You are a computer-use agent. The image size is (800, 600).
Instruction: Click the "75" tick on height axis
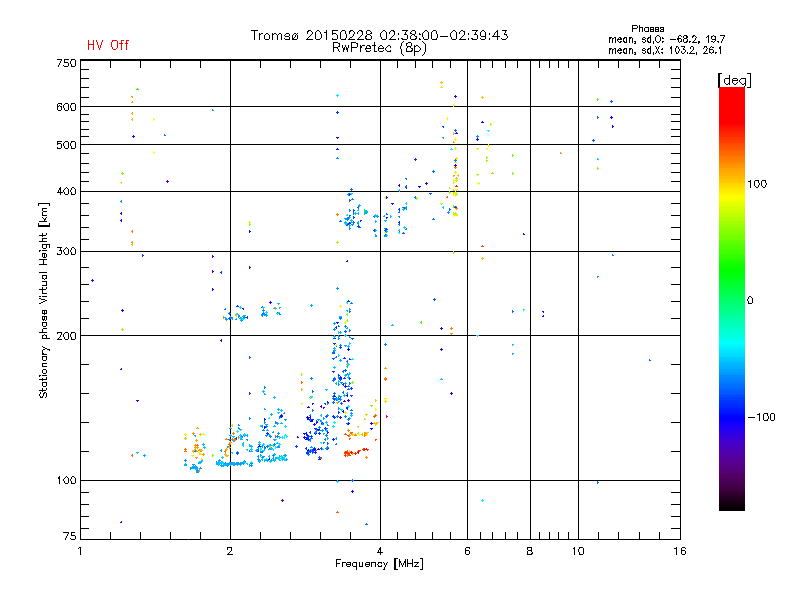click(x=69, y=537)
